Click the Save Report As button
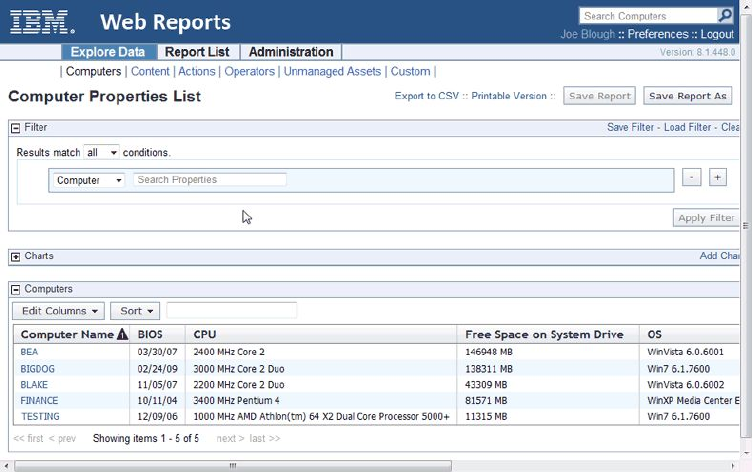The image size is (752, 472). pyautogui.click(x=687, y=96)
